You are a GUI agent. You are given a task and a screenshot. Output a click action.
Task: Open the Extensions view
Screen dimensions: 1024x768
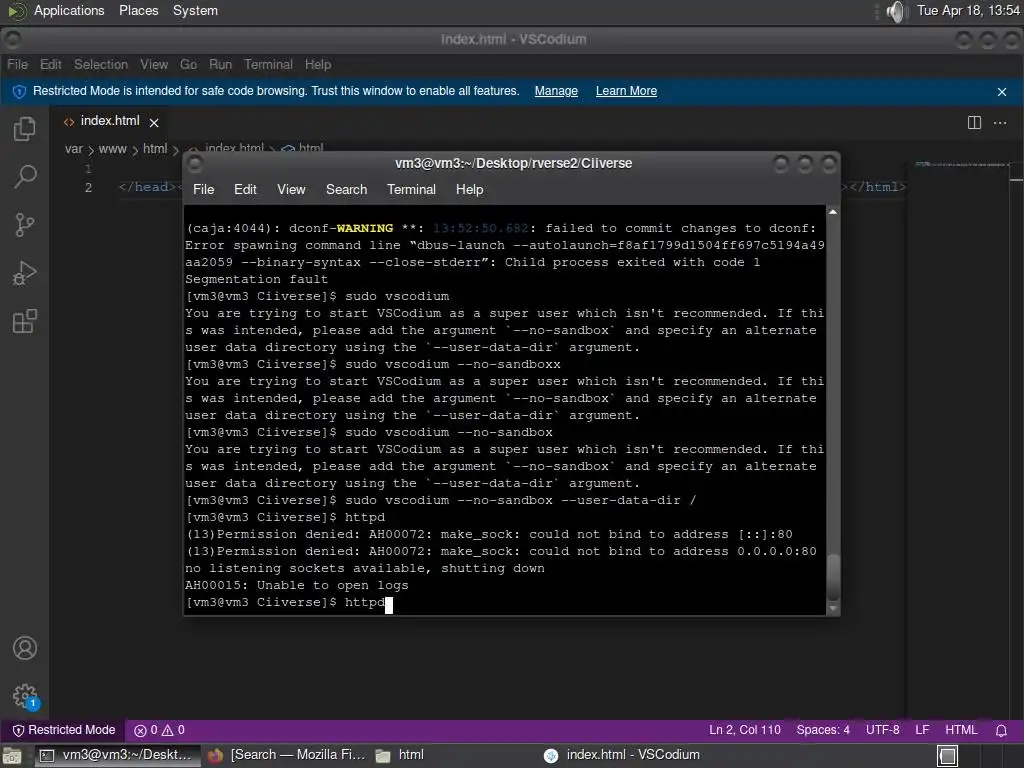coord(25,321)
